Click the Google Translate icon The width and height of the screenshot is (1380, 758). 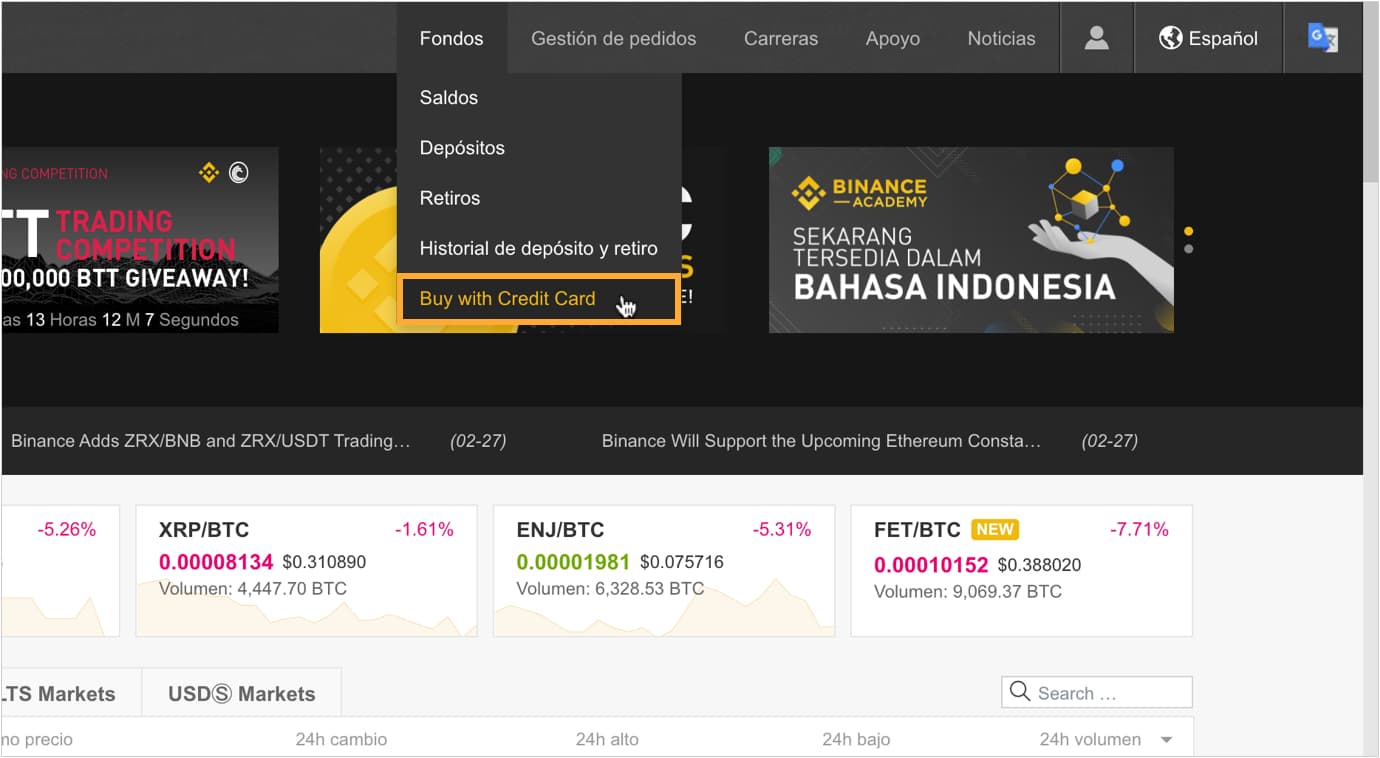[x=1322, y=38]
